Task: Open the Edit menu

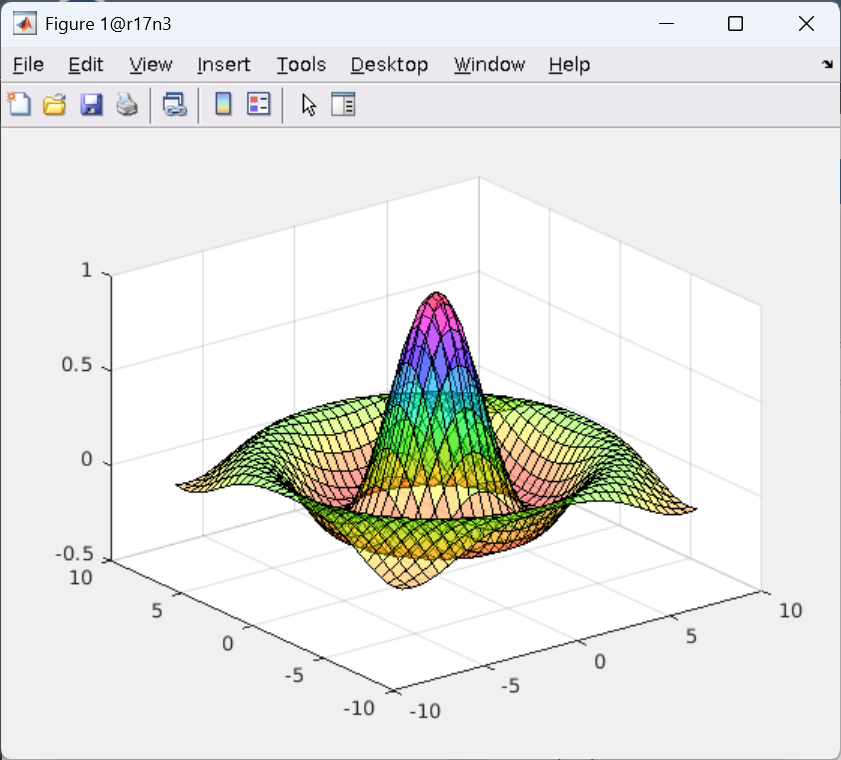Action: [86, 64]
